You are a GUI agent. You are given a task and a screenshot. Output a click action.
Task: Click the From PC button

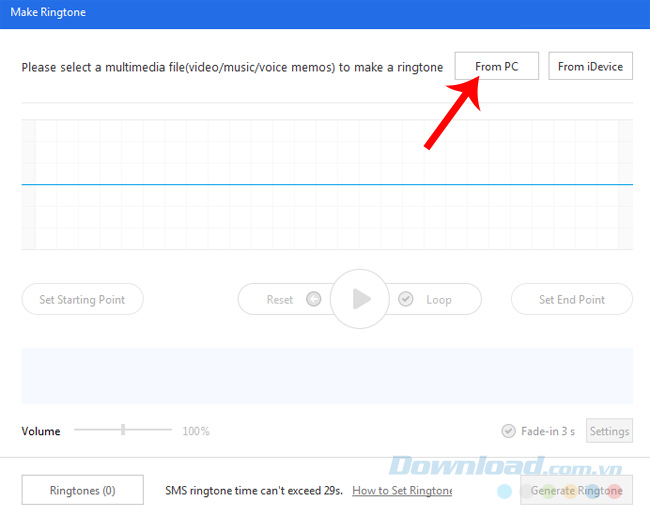pyautogui.click(x=497, y=67)
